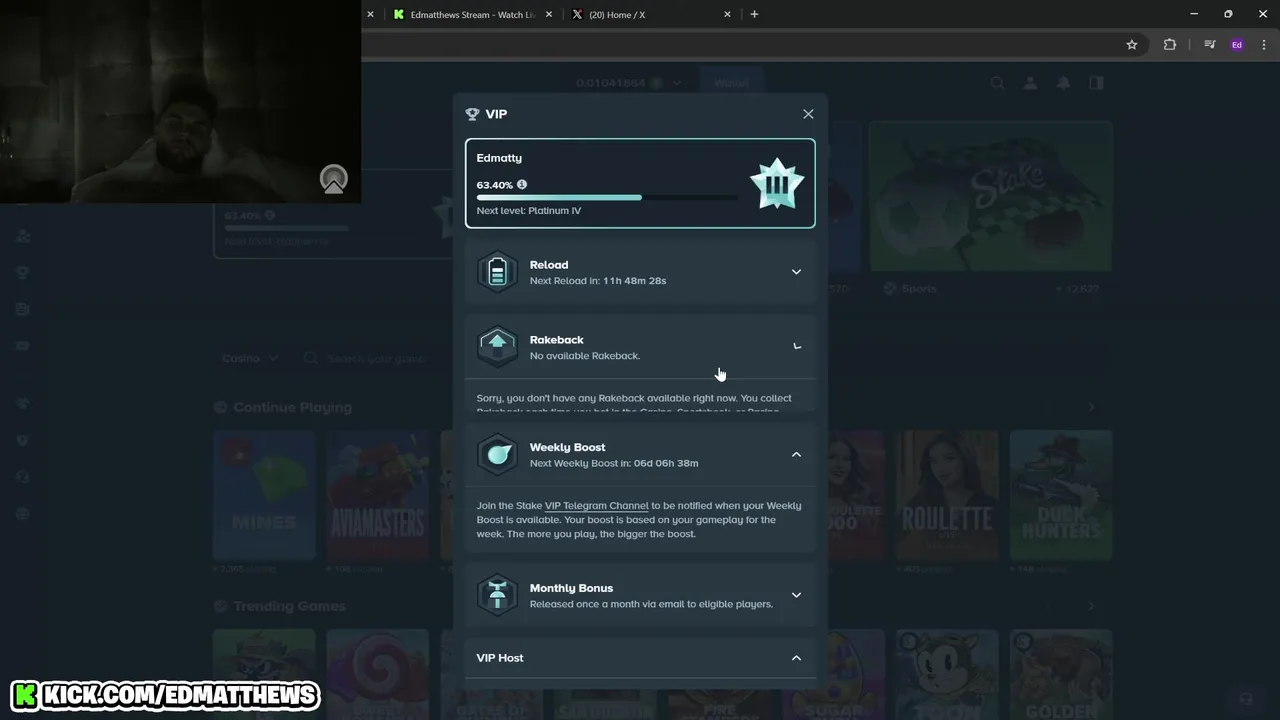Toggle the side panel icon in header
Screen dimensions: 1280x720
(1096, 84)
